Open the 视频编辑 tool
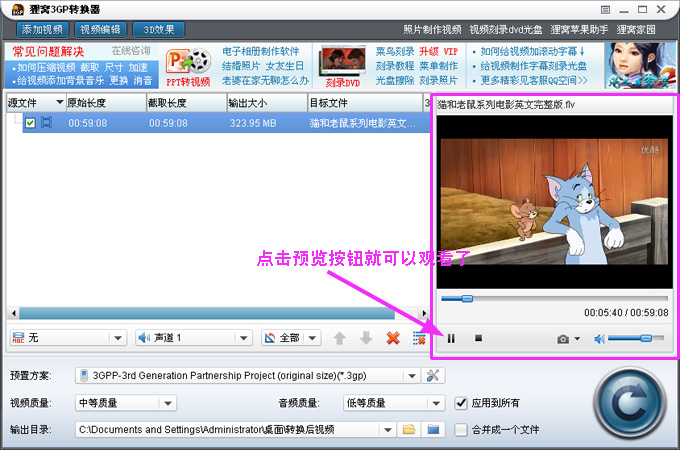Screen dimensions: 680x450 point(100,29)
